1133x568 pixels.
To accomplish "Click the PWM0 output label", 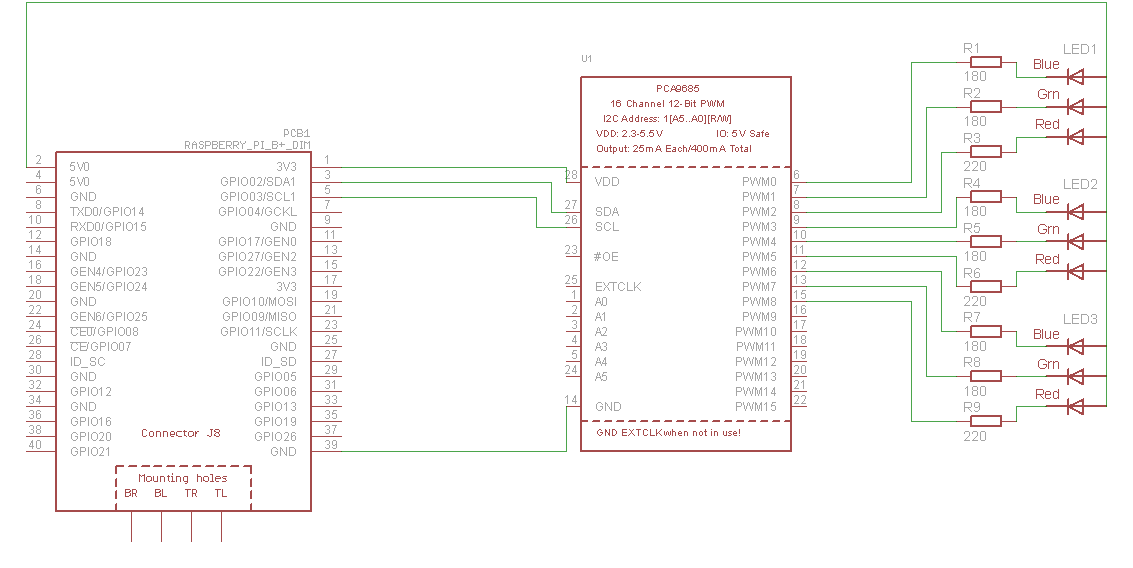I will coord(759,181).
